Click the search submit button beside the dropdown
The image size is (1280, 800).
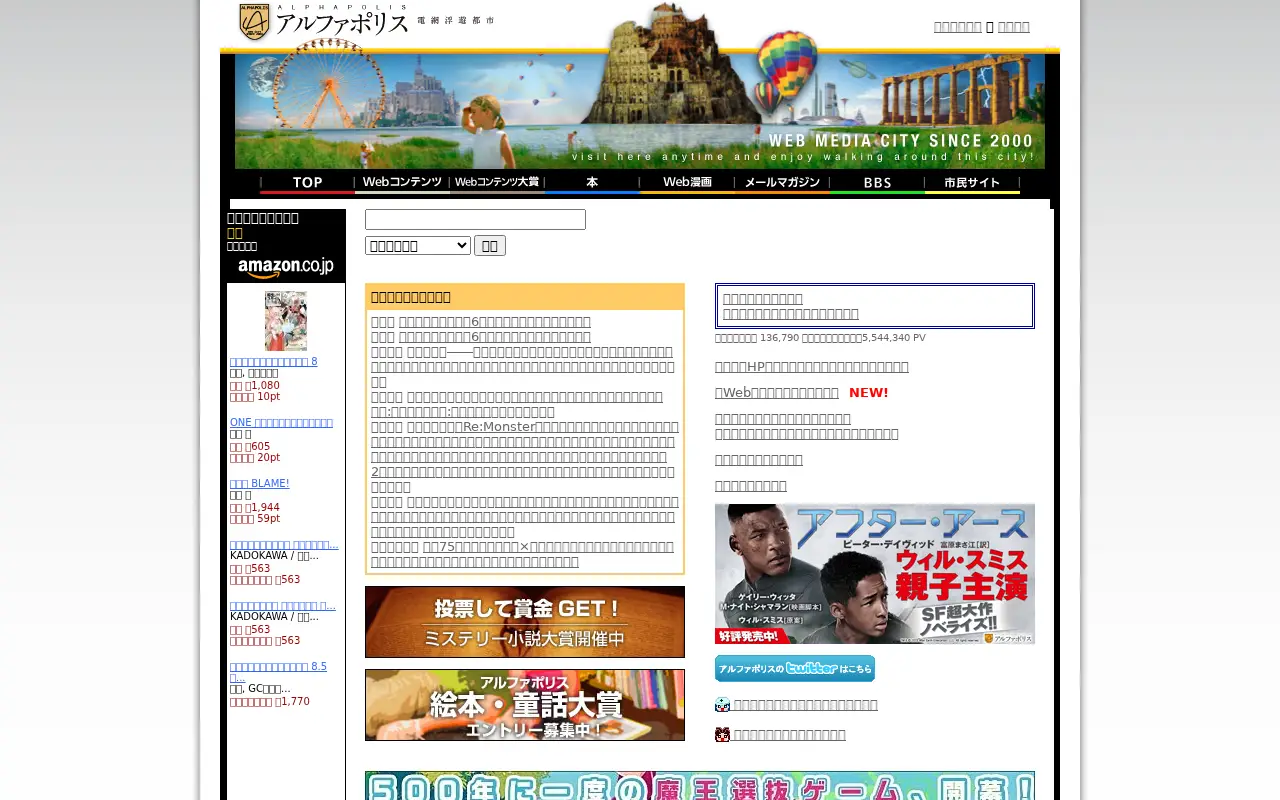[x=490, y=246]
